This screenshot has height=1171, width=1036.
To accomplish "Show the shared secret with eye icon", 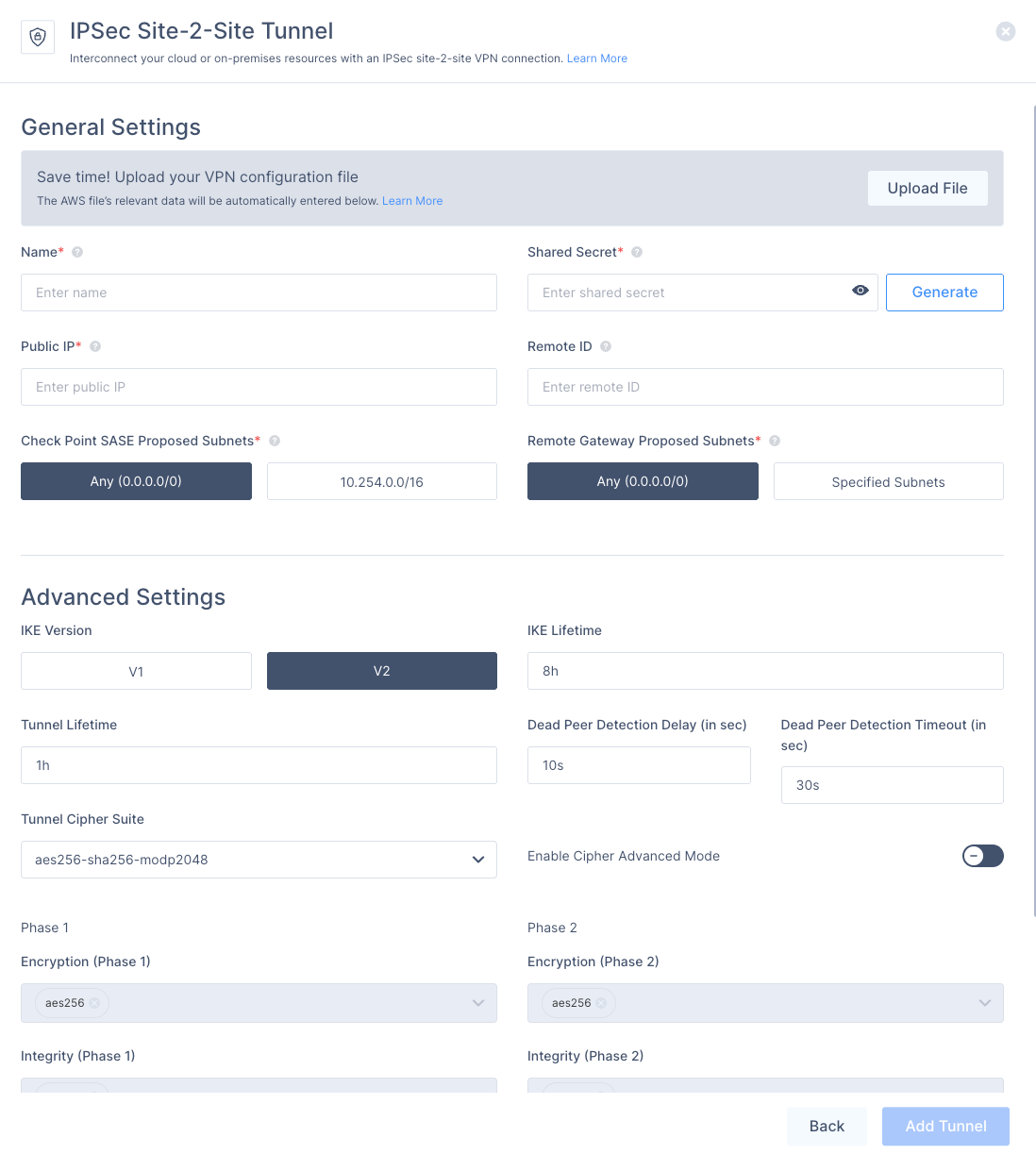I will [x=861, y=291].
